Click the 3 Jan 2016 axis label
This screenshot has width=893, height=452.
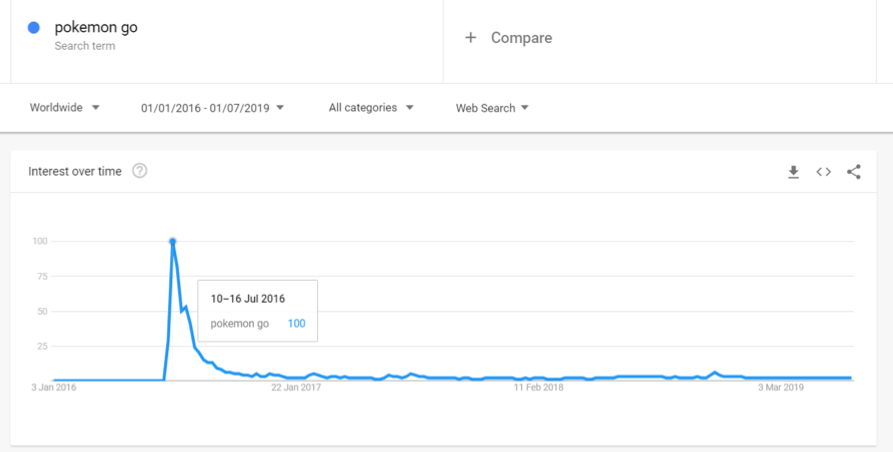(54, 387)
